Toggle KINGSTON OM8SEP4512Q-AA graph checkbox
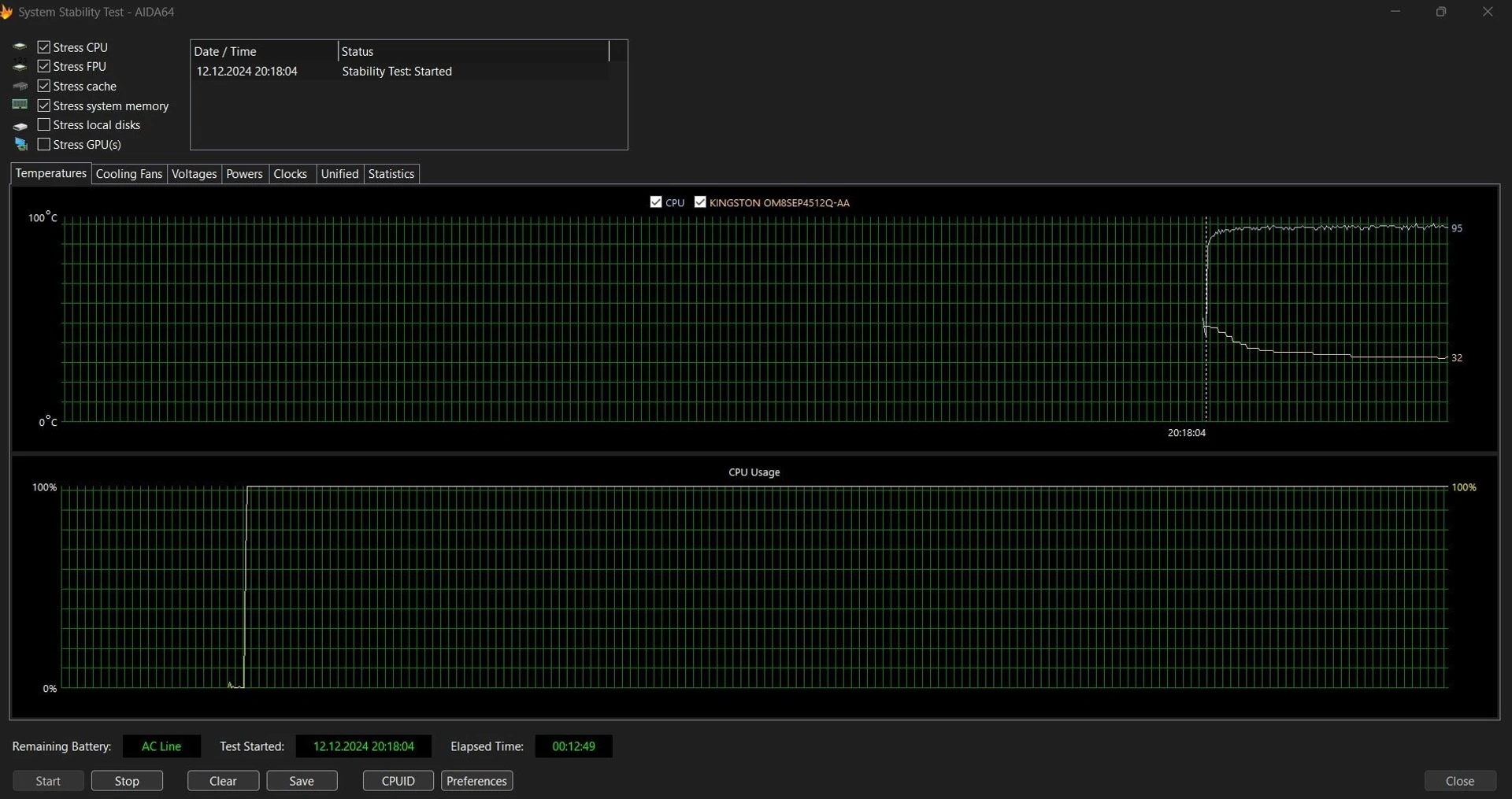1512x799 pixels. point(700,202)
